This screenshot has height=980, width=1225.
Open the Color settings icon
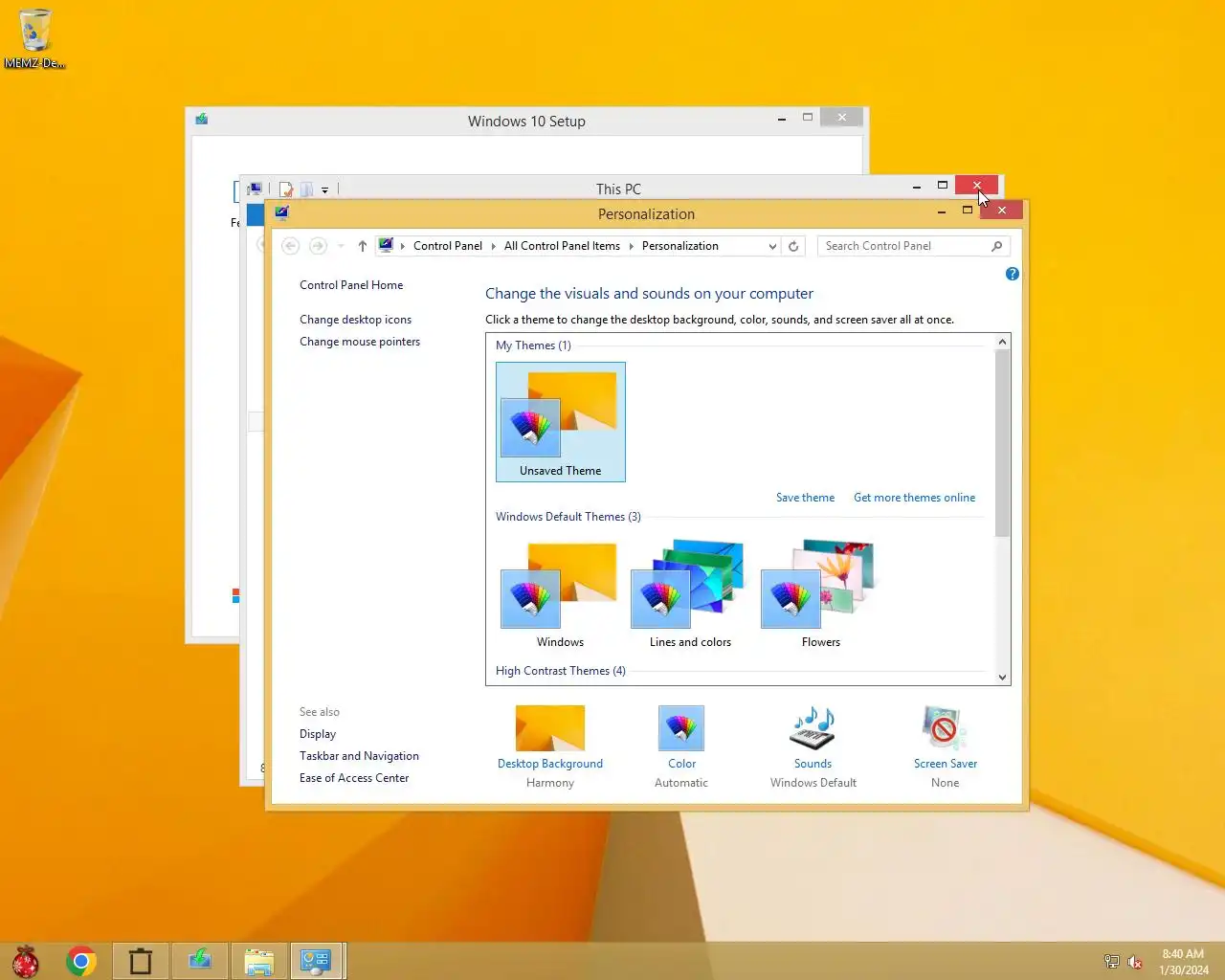(x=681, y=728)
